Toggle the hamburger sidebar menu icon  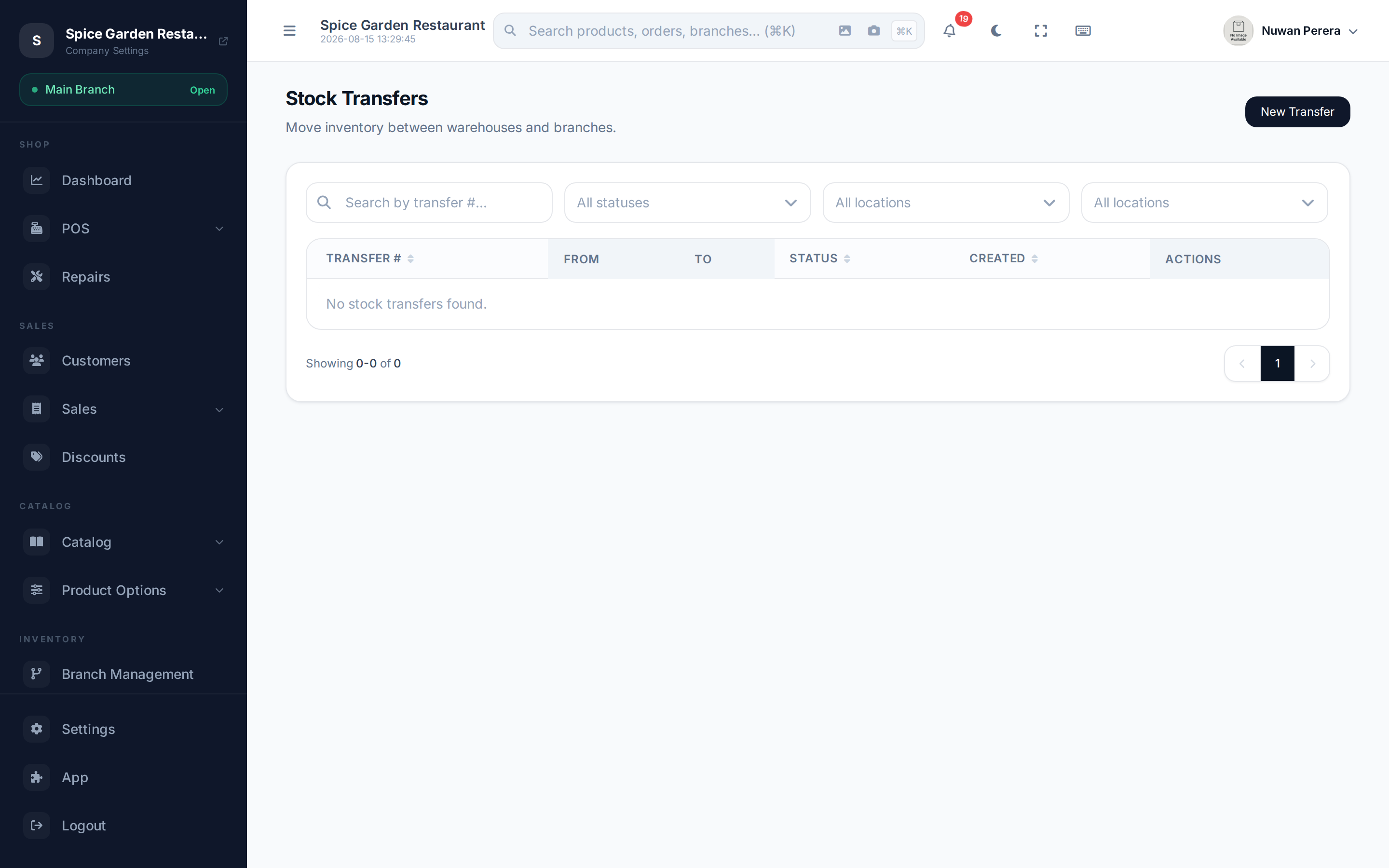[289, 30]
